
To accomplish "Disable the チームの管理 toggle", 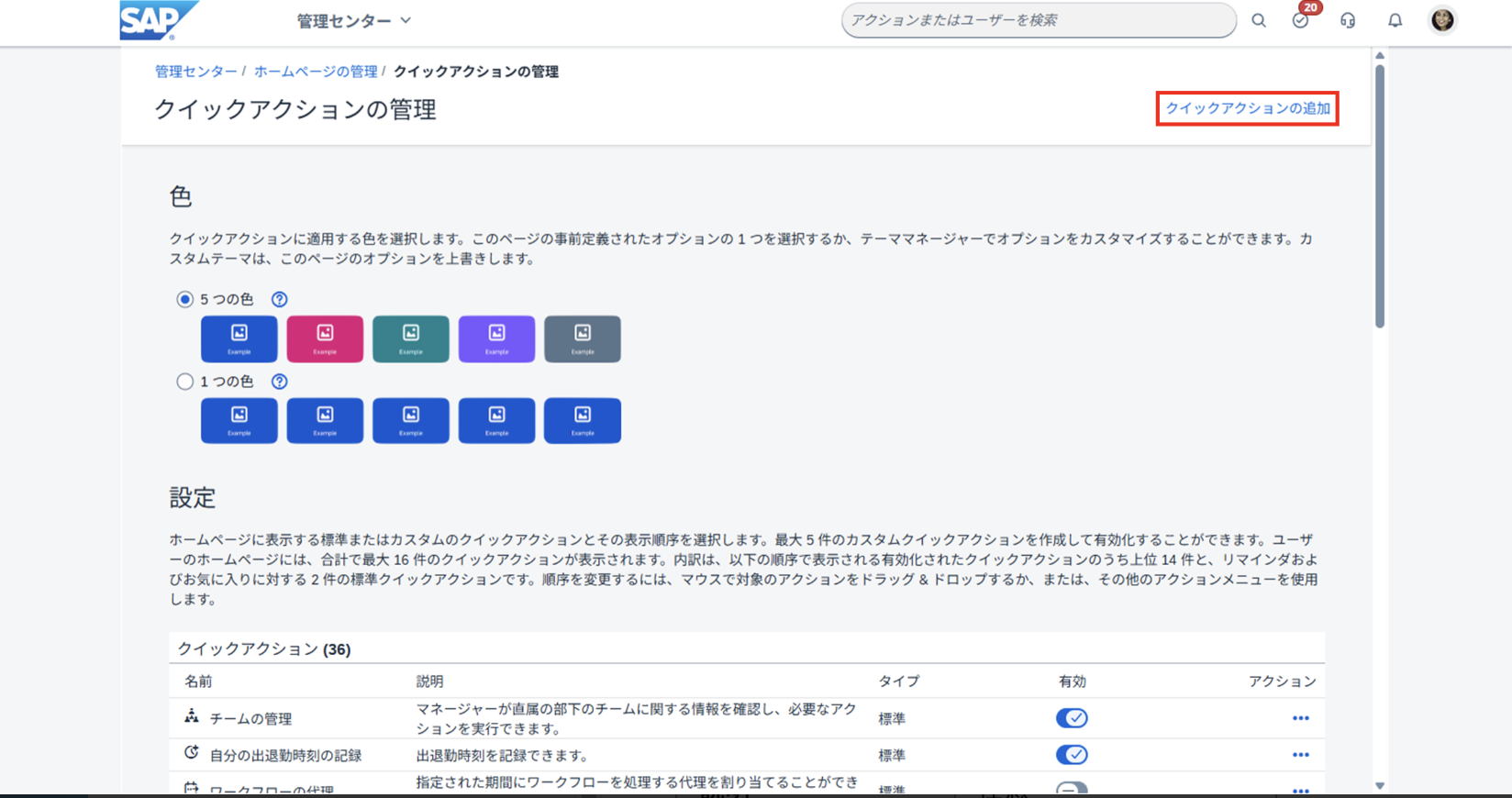I will pos(1072,718).
